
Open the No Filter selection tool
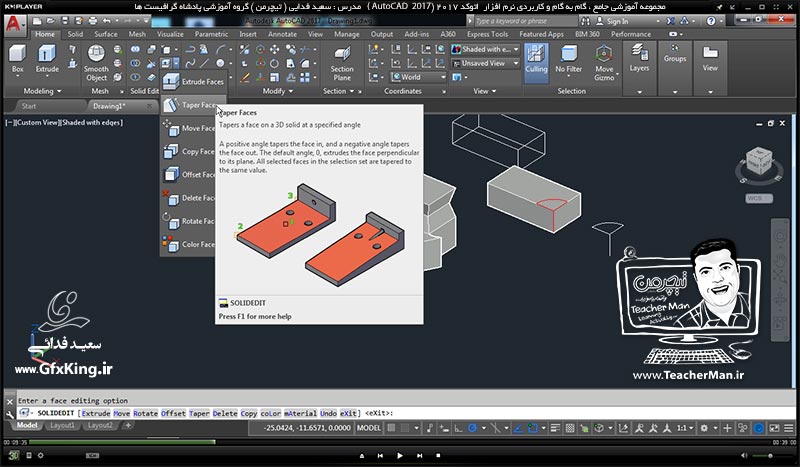pos(568,59)
